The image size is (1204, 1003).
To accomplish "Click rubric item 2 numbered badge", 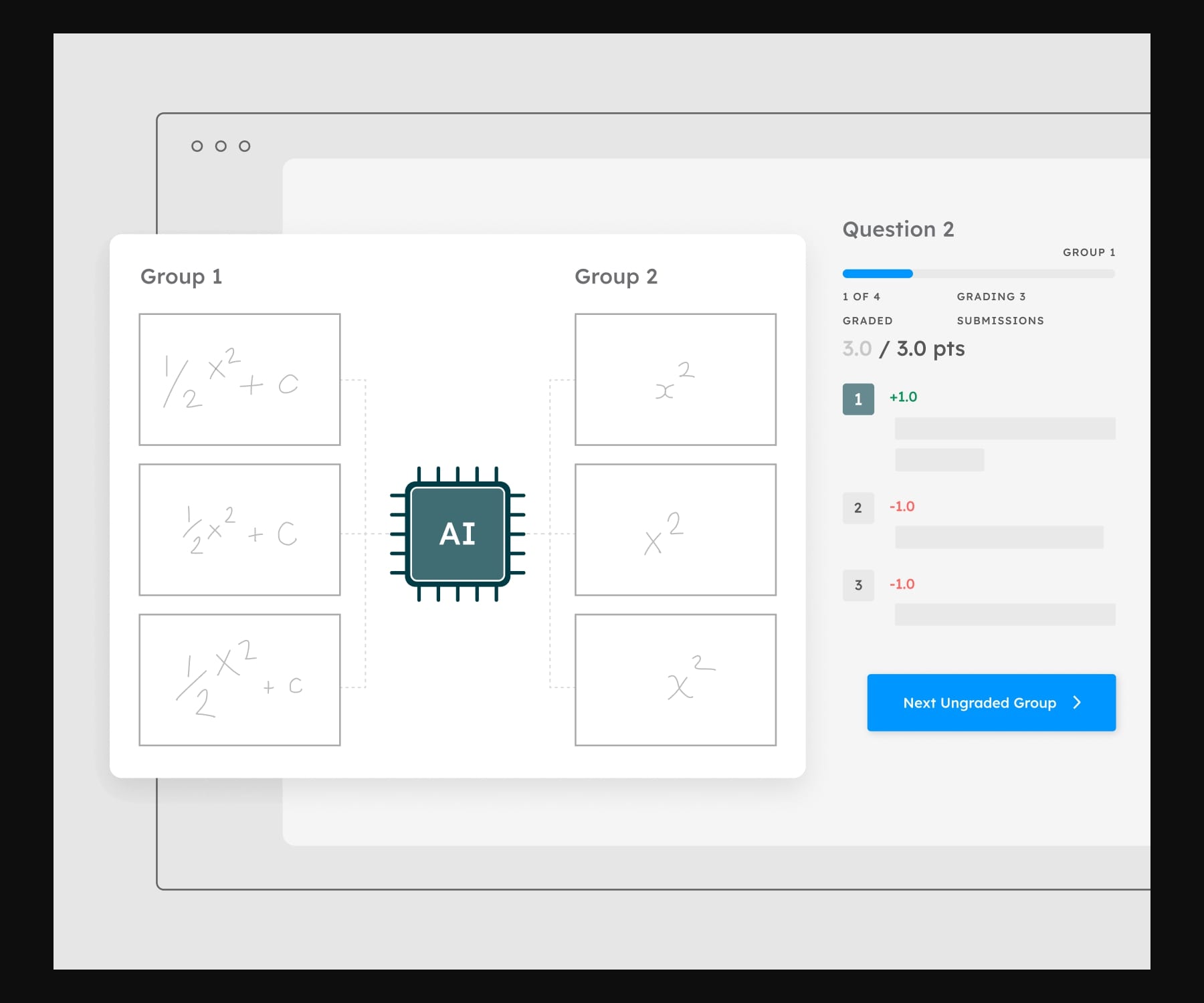I will pos(858,508).
